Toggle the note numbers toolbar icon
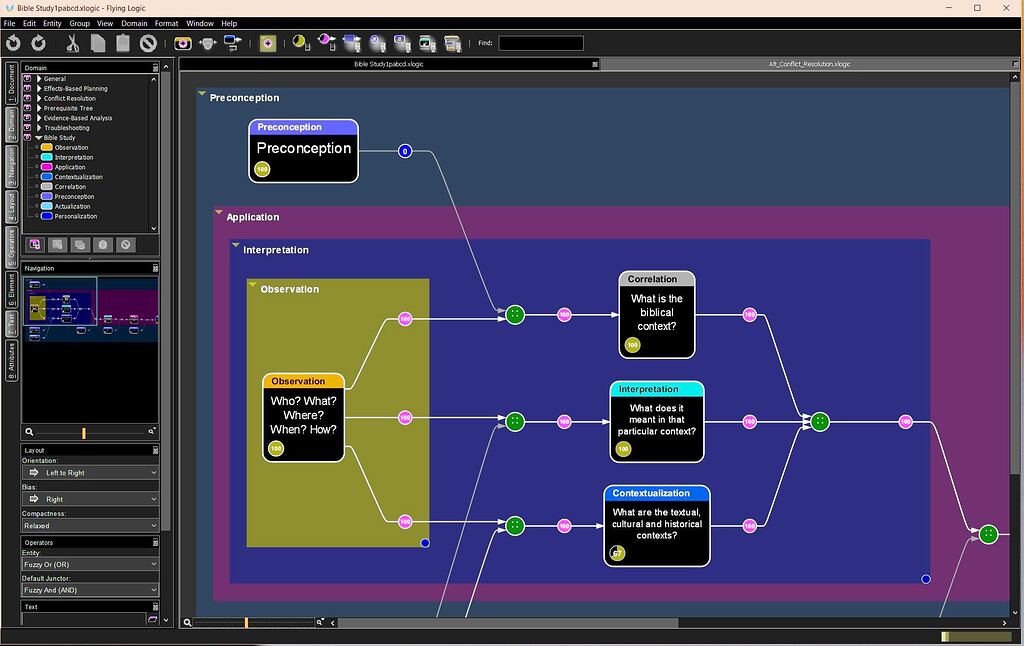Viewport: 1024px width, 646px height. click(402, 43)
